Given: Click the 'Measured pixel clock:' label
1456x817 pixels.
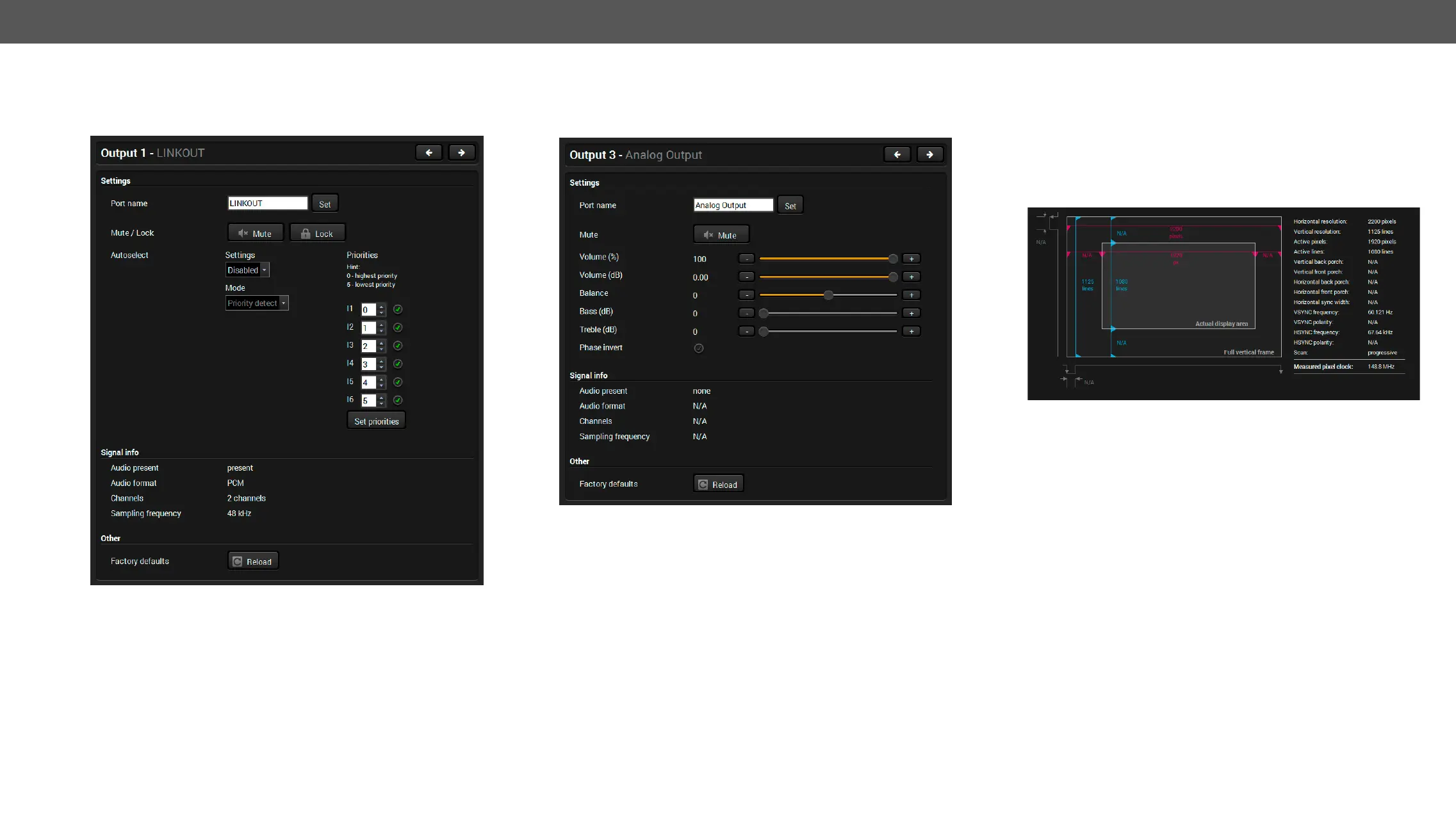Looking at the screenshot, I should click(x=1323, y=367).
